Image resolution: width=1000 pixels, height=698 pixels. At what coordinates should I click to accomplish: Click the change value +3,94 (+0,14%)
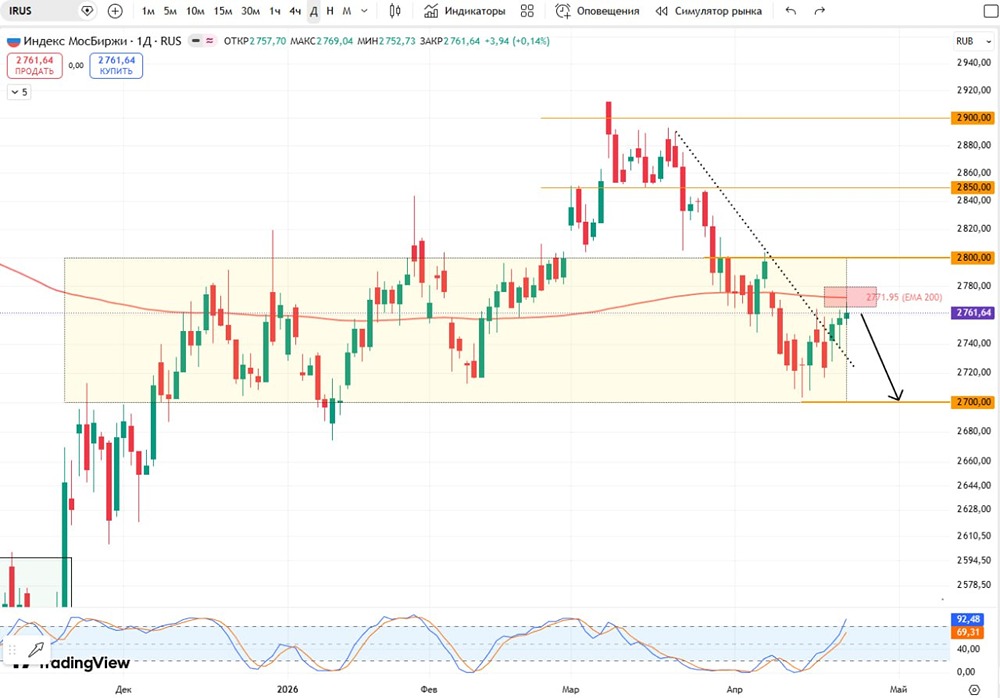[x=517, y=41]
